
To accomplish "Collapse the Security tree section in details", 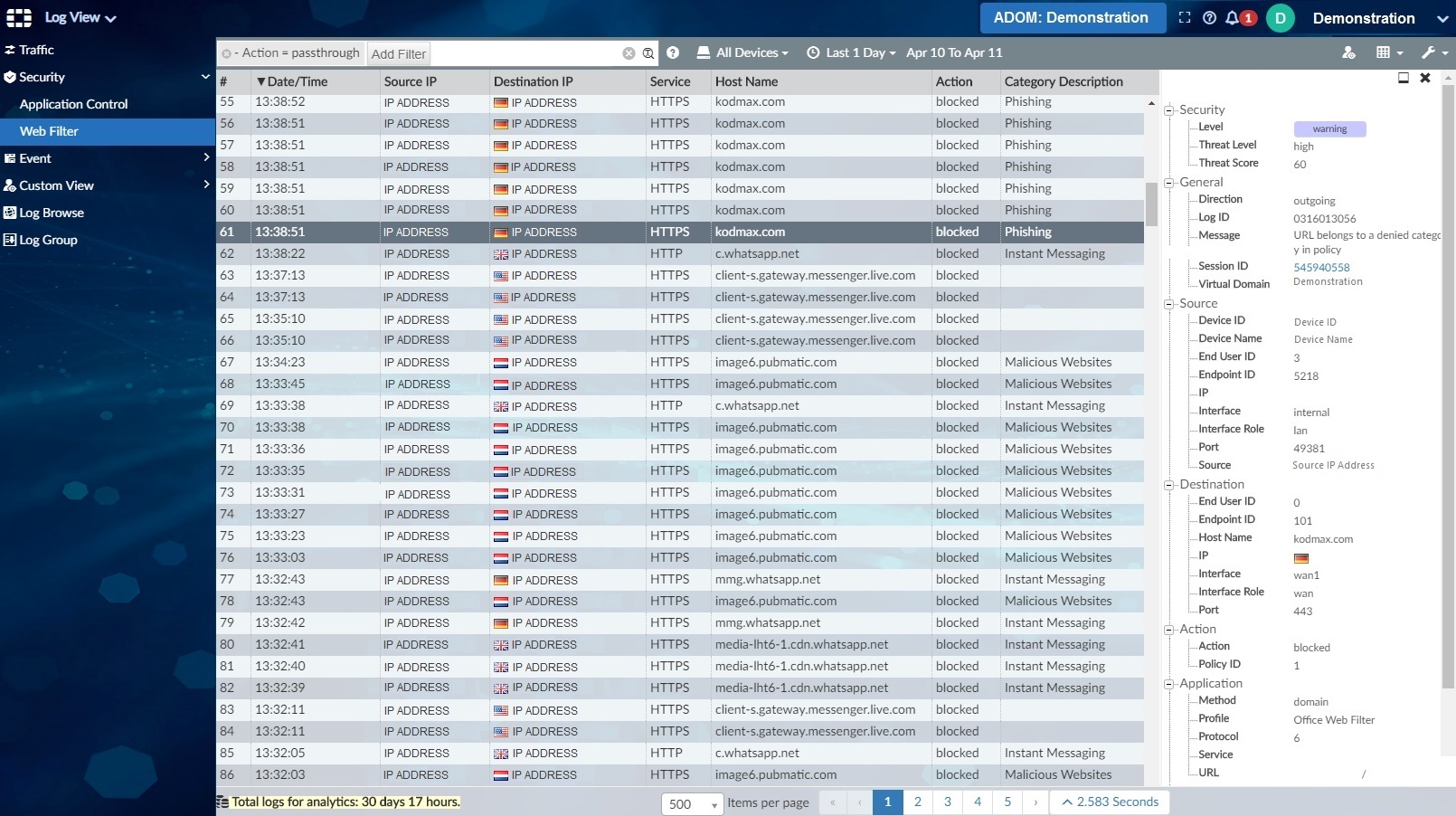I will [x=1168, y=110].
